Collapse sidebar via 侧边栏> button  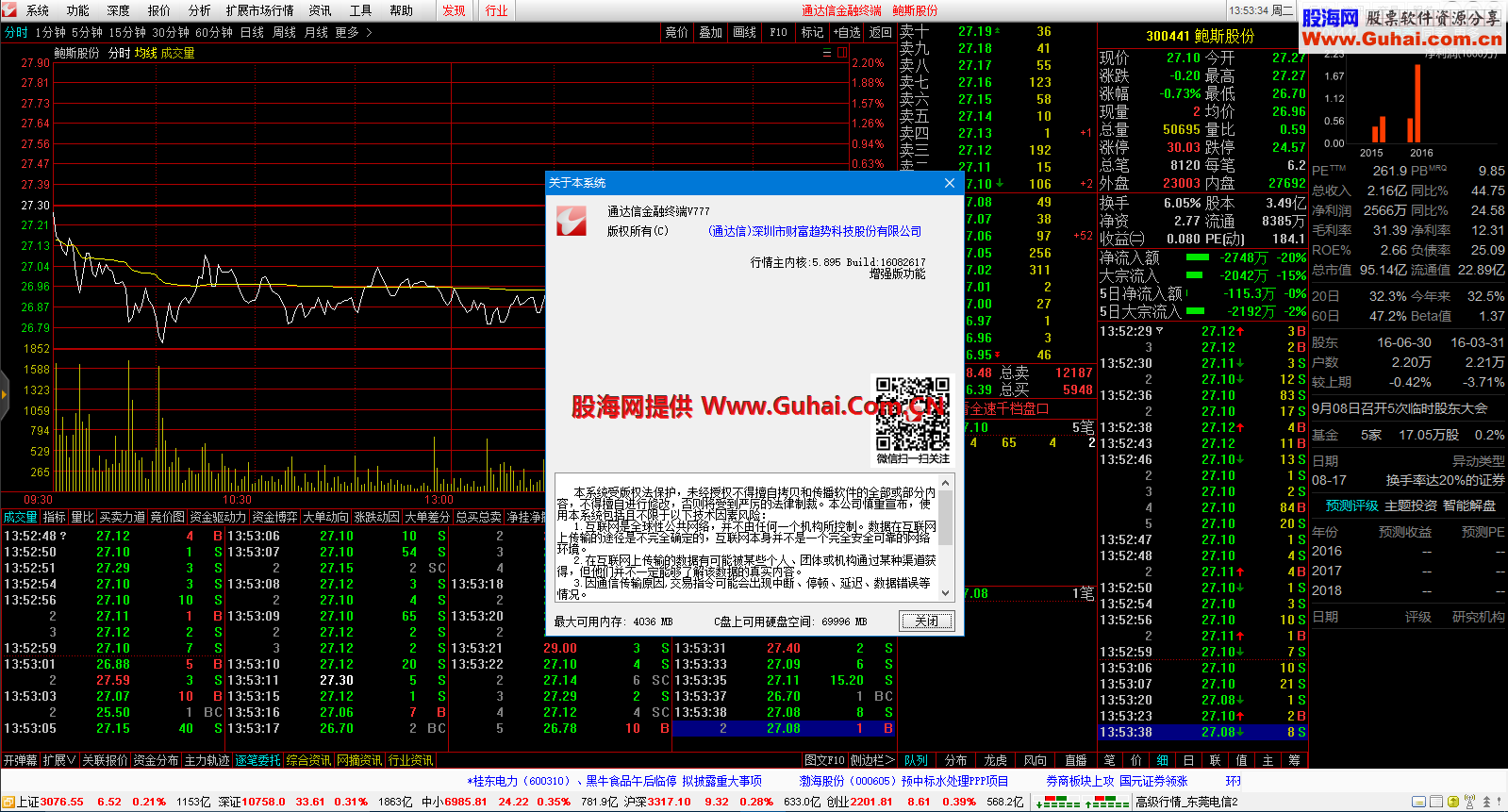click(x=872, y=760)
